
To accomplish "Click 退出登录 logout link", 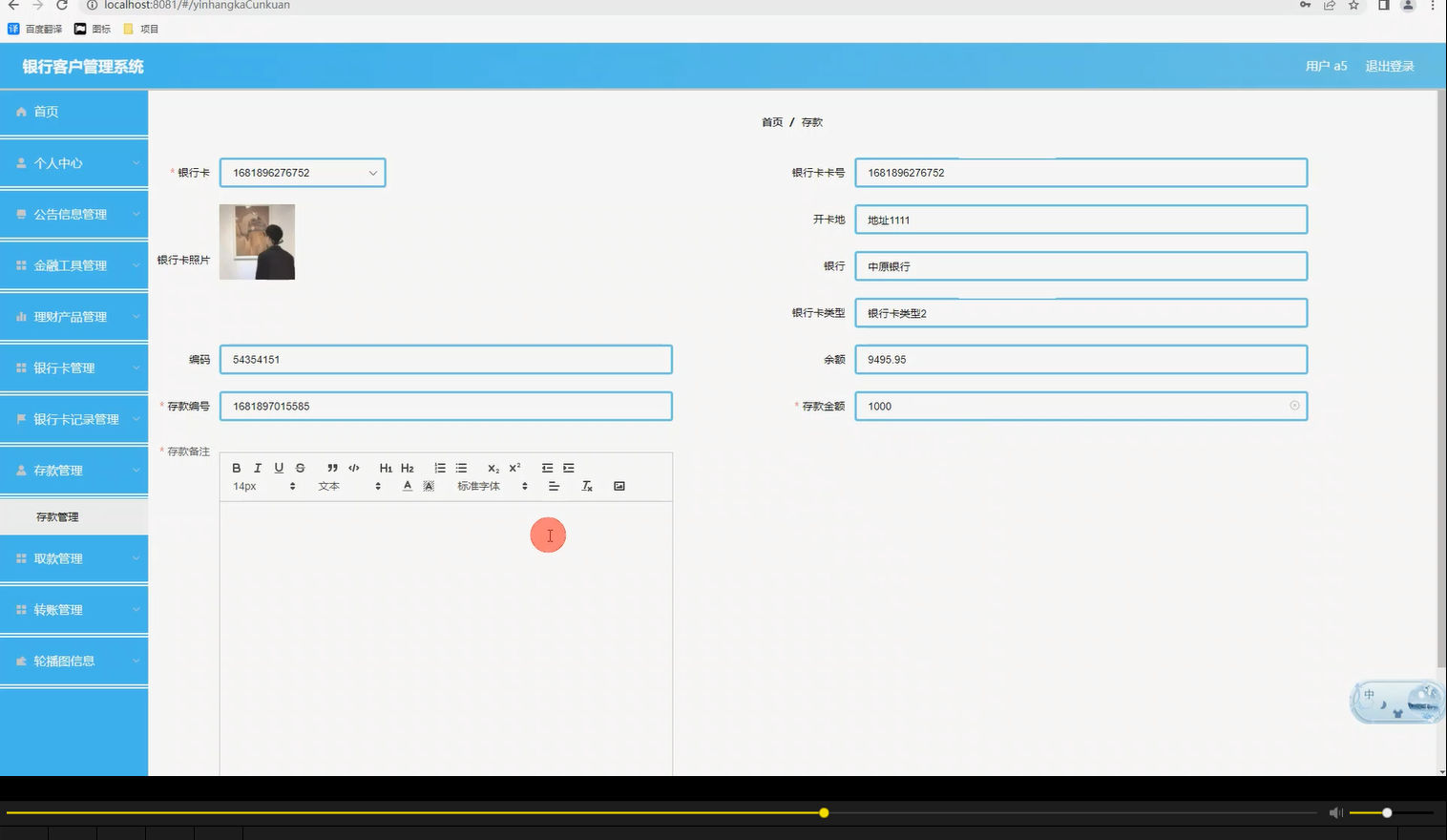I will (1390, 66).
